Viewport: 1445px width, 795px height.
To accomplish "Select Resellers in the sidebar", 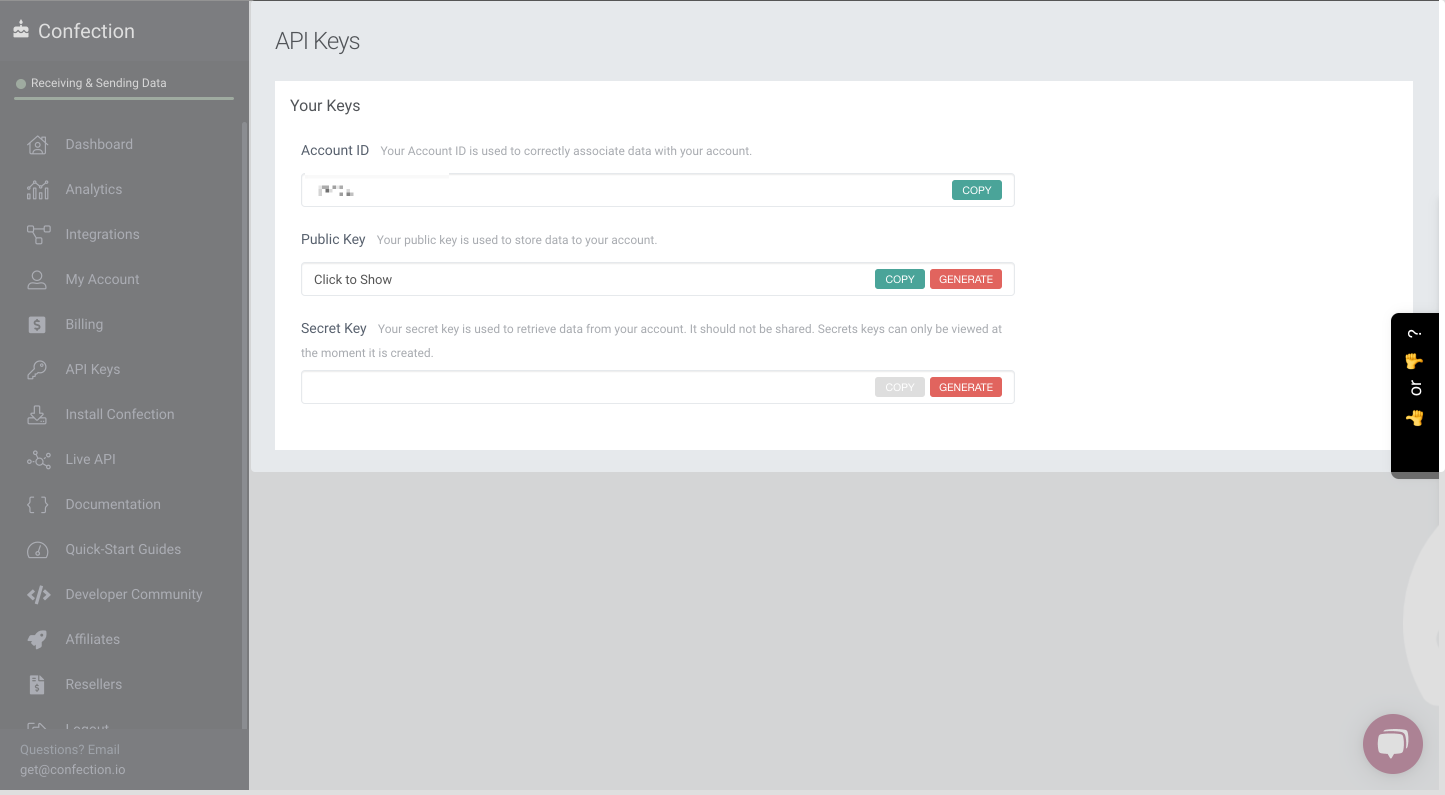I will (x=93, y=685).
